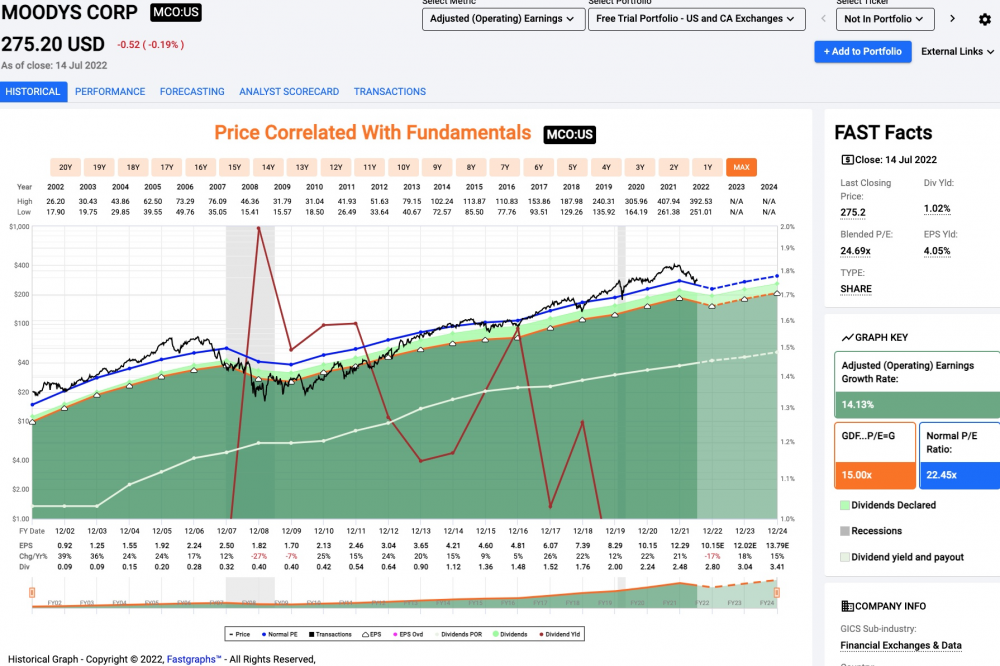Viewport: 1000px width, 666px height.
Task: Toggle EPS series in chart legend
Action: pyautogui.click(x=372, y=634)
